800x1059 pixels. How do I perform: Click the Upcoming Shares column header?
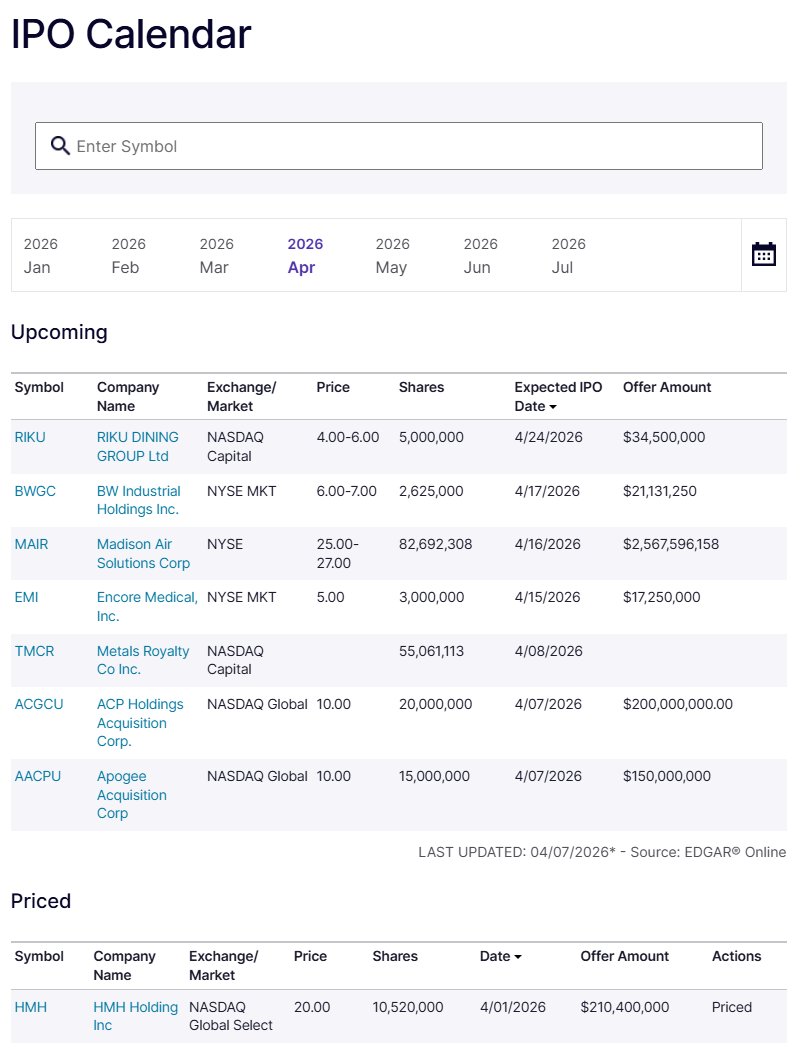pos(421,387)
